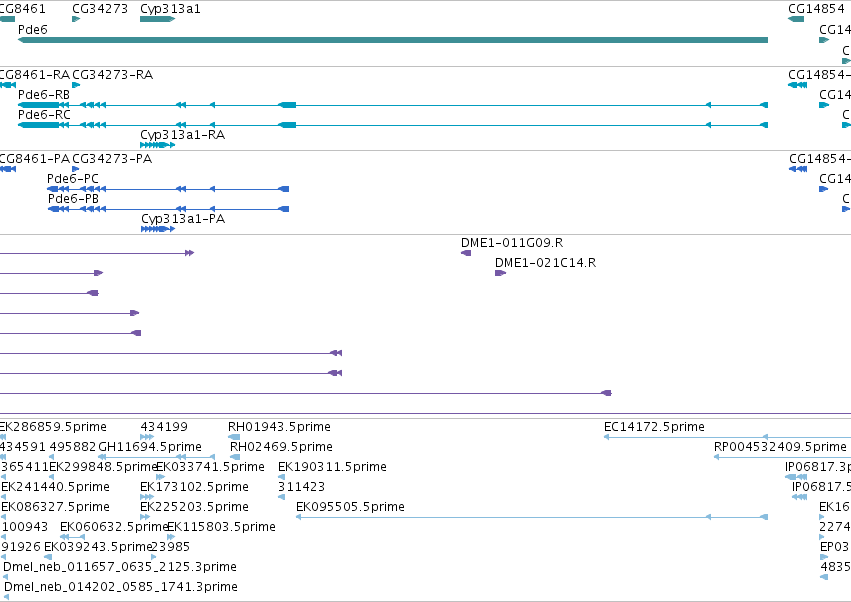The height and width of the screenshot is (602, 851).
Task: Click the EK286859.5prime EST label
Action: (53, 427)
